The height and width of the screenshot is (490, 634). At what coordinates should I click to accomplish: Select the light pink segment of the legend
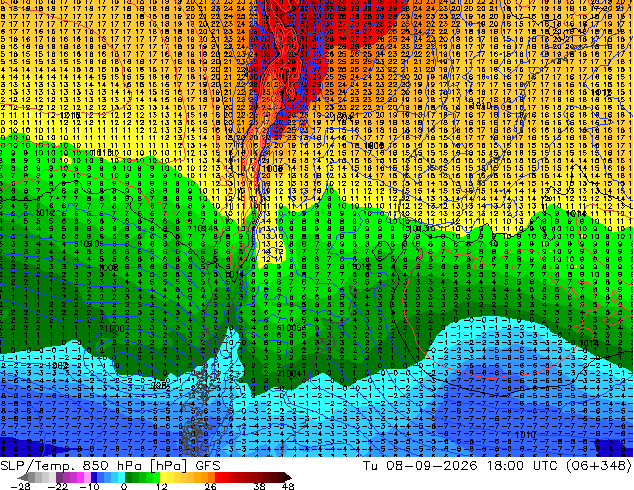[x=87, y=477]
